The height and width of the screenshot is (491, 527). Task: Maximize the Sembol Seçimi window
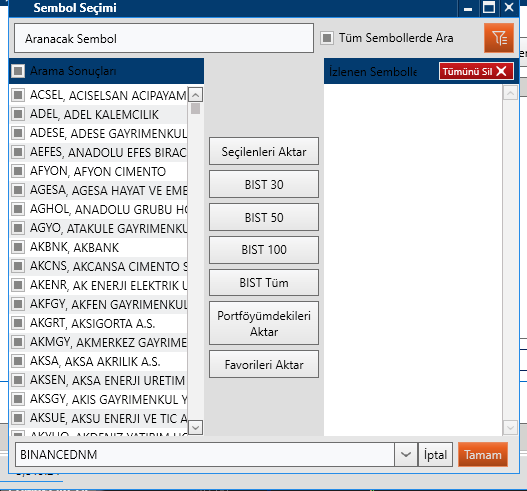tap(489, 7)
